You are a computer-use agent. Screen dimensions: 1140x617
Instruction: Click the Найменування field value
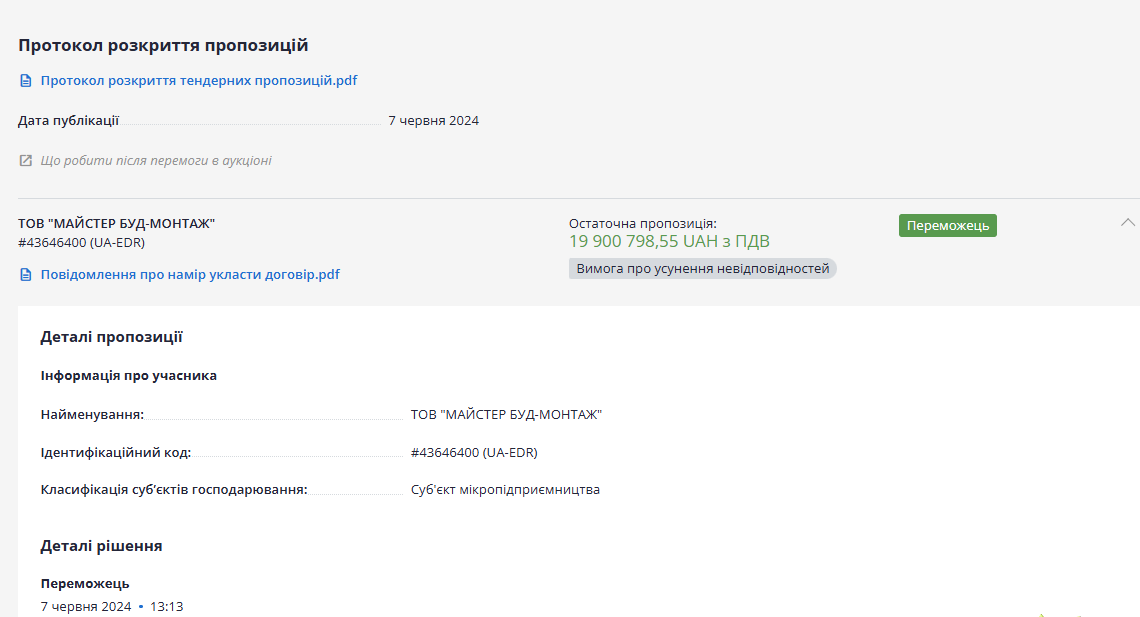pos(506,414)
